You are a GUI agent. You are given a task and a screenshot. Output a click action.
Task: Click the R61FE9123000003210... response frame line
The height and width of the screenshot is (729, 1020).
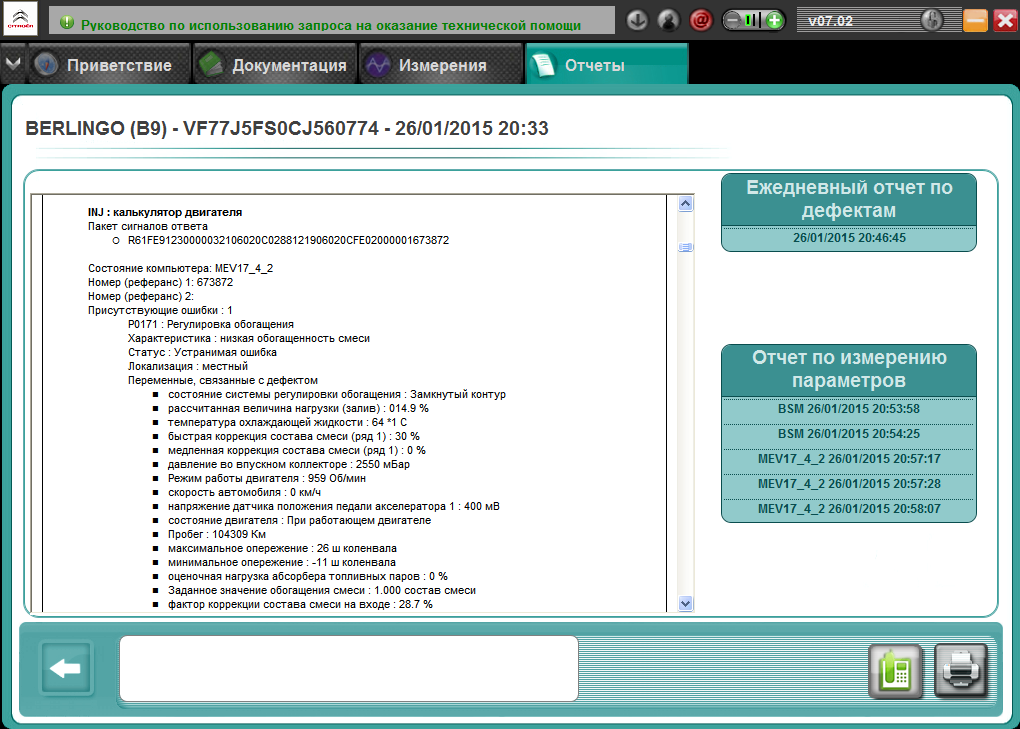[x=288, y=240]
